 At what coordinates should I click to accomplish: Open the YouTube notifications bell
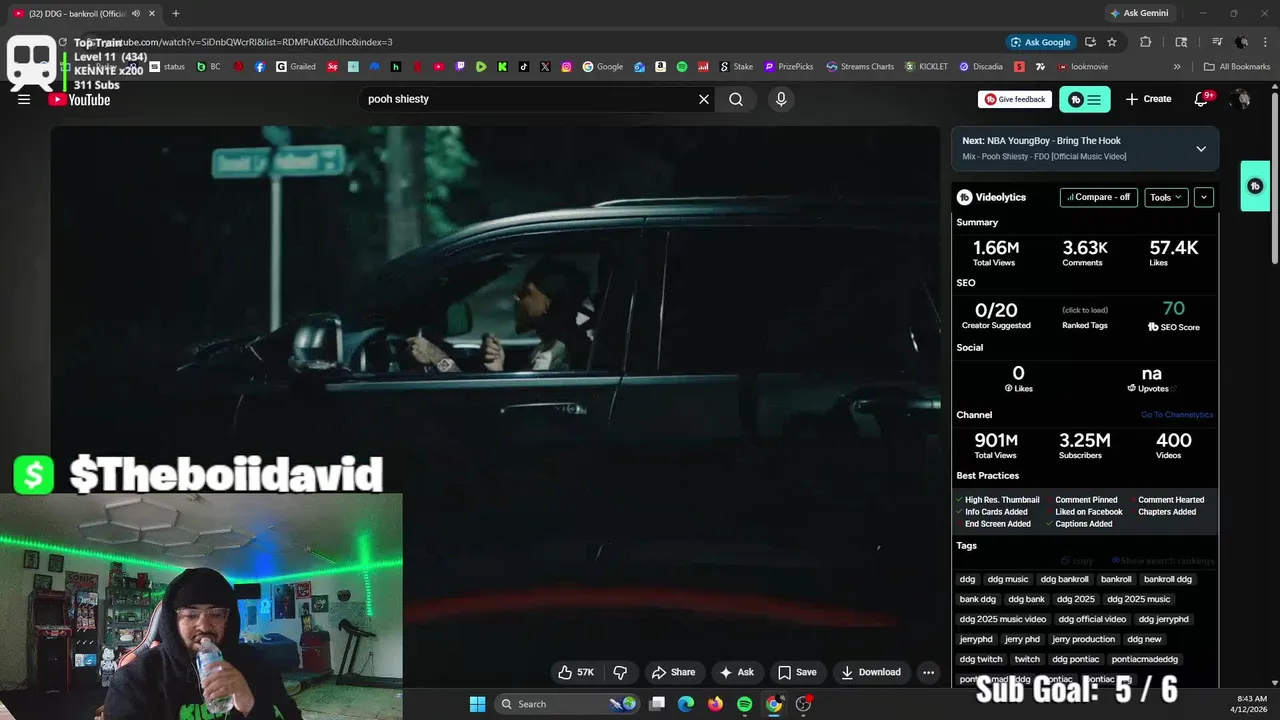pyautogui.click(x=1202, y=99)
